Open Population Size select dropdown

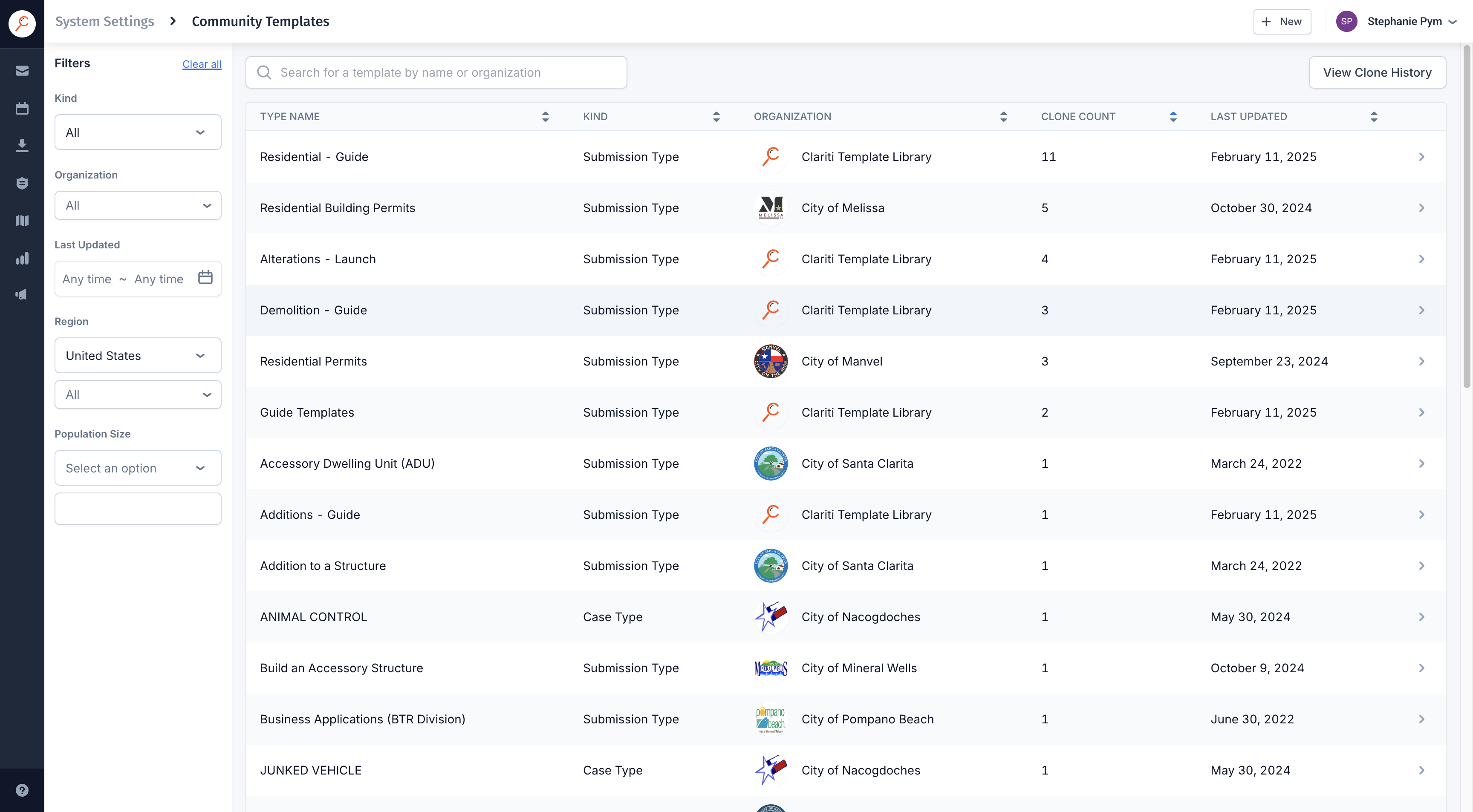pos(138,468)
